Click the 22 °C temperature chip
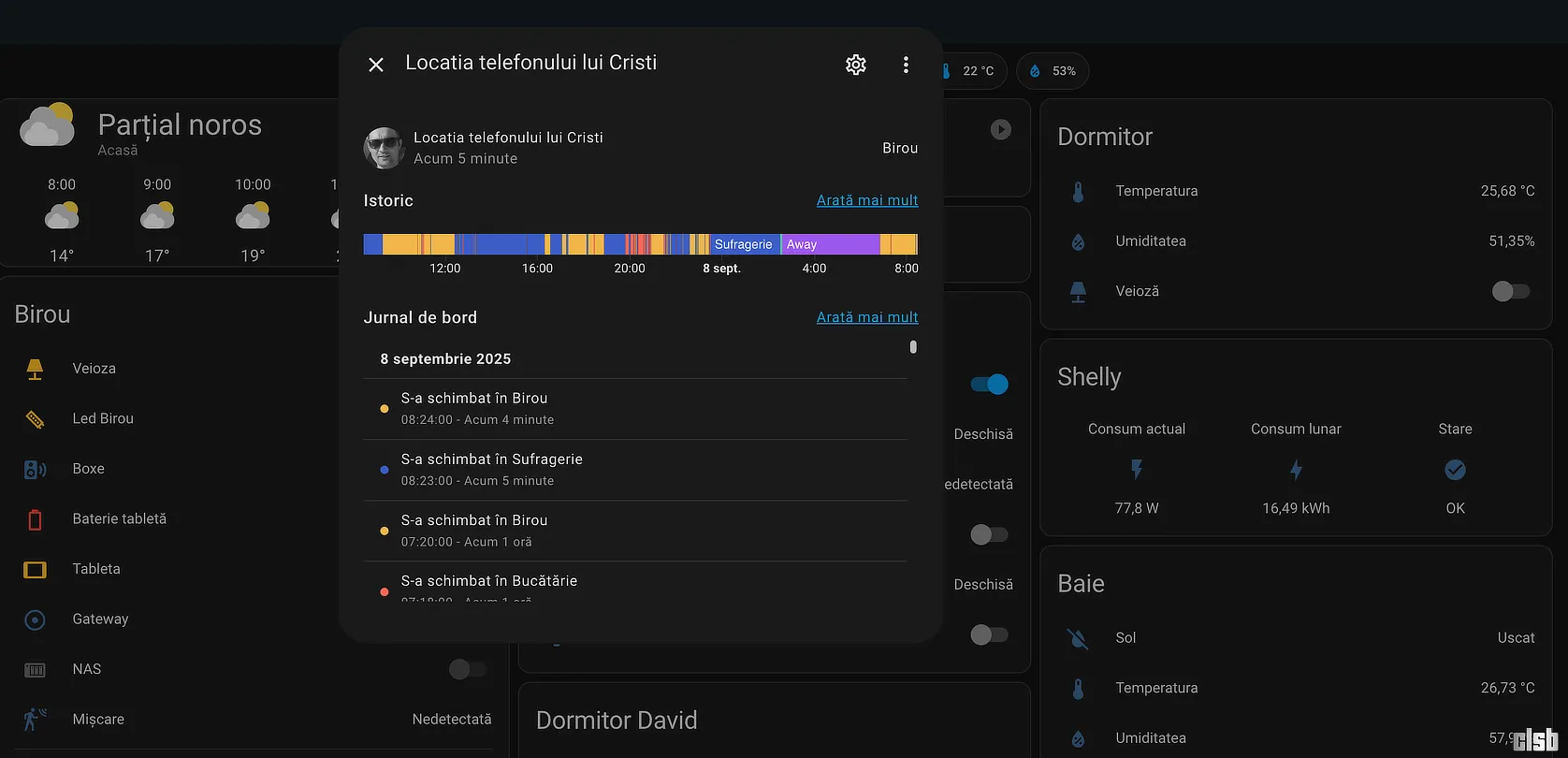The height and width of the screenshot is (758, 1568). [973, 71]
